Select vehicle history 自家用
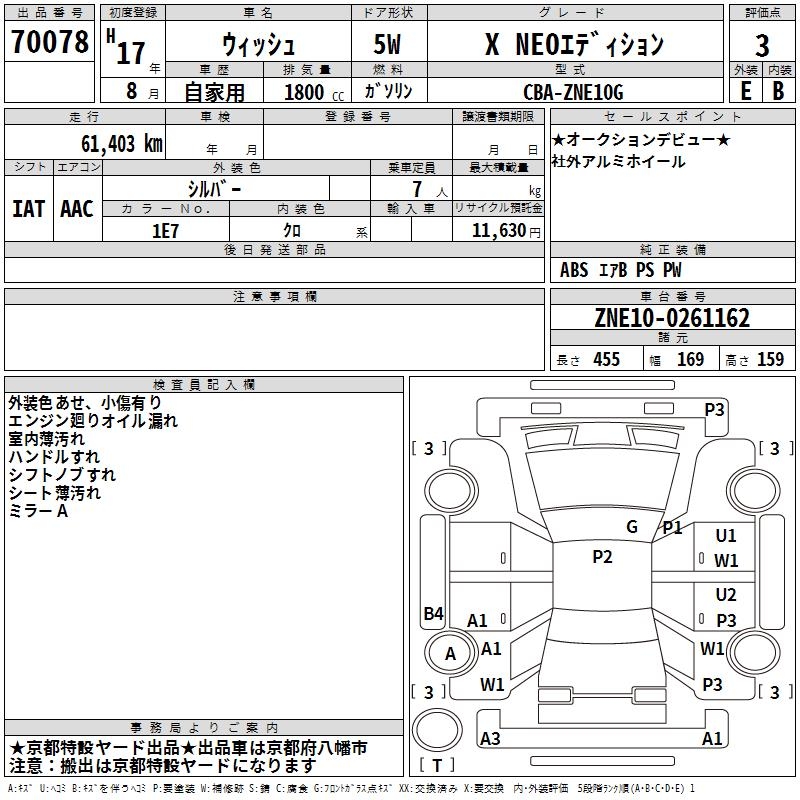This screenshot has height=800, width=800. point(214,92)
